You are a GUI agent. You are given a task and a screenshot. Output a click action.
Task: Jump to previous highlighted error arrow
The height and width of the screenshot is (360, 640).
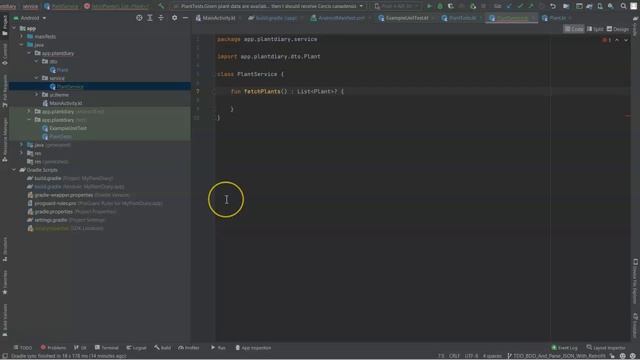coord(617,40)
